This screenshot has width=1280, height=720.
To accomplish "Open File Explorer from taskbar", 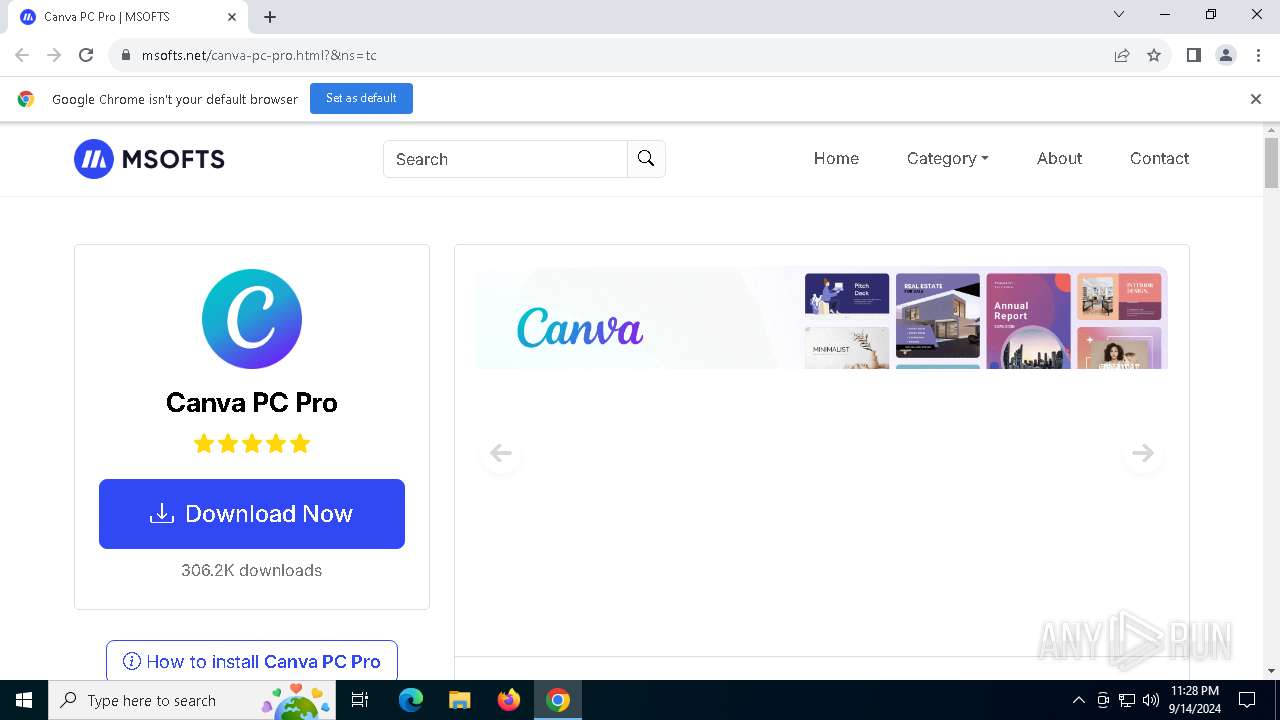I will 459,700.
